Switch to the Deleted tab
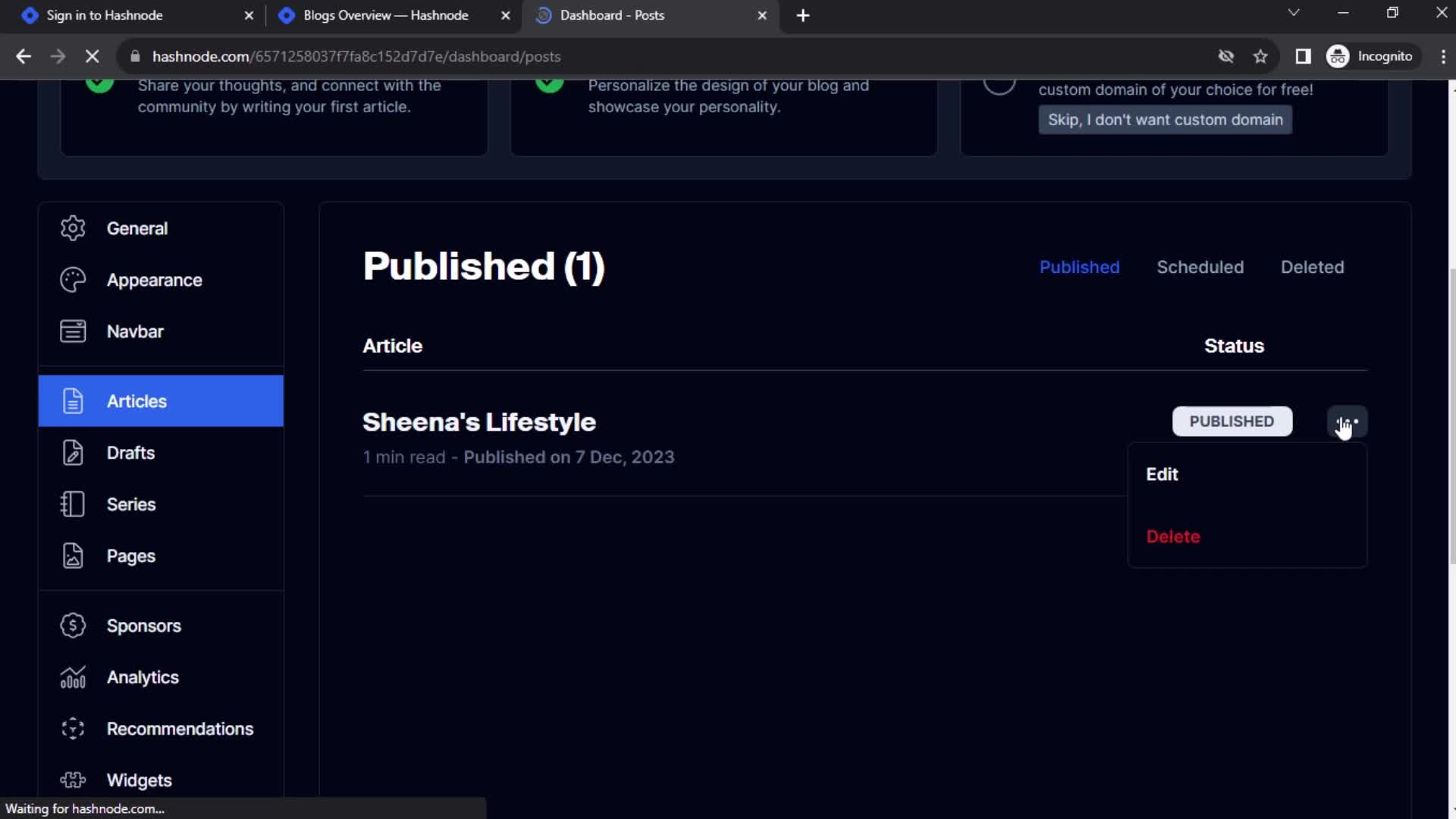This screenshot has height=819, width=1456. coord(1312,267)
